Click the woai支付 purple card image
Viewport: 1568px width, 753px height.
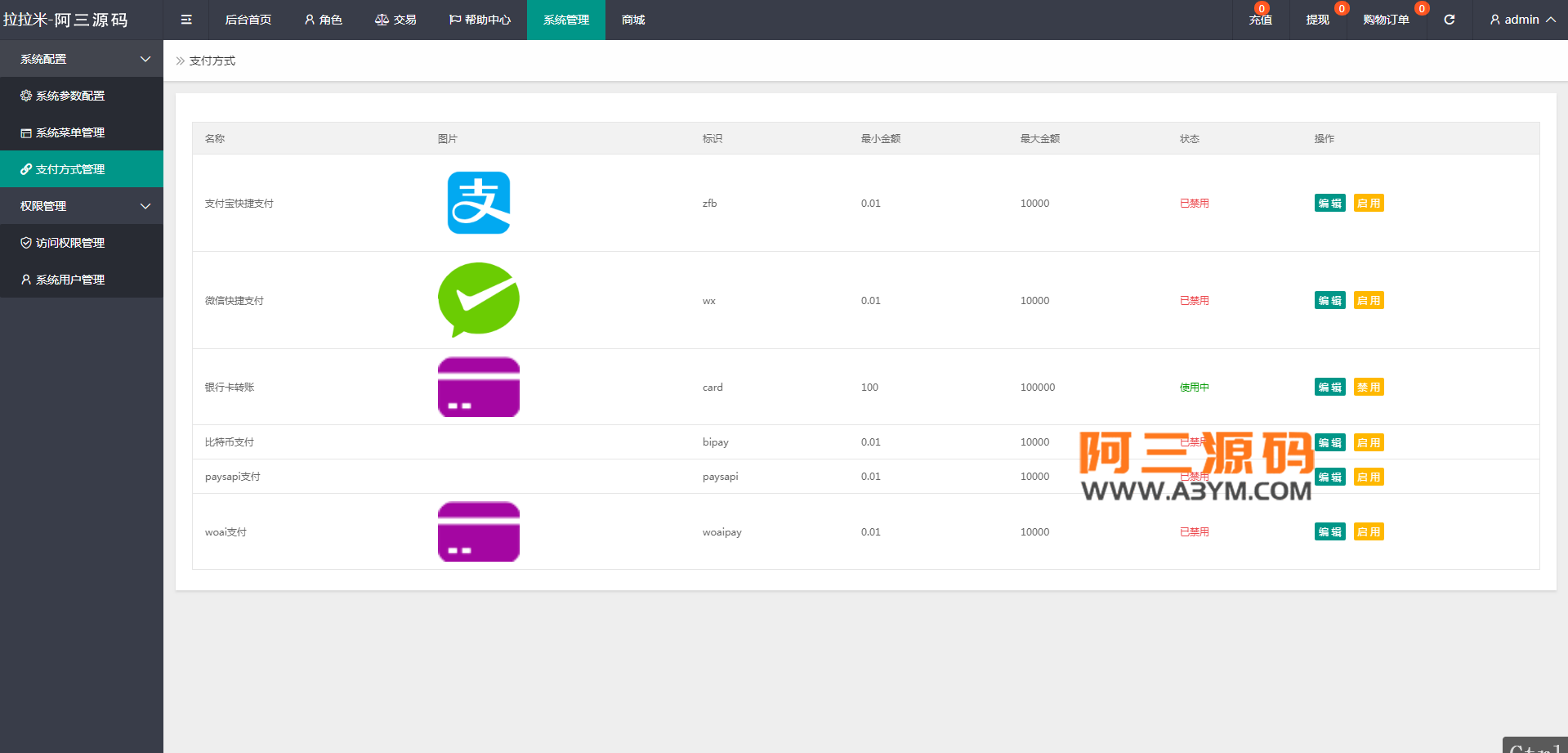(x=479, y=531)
